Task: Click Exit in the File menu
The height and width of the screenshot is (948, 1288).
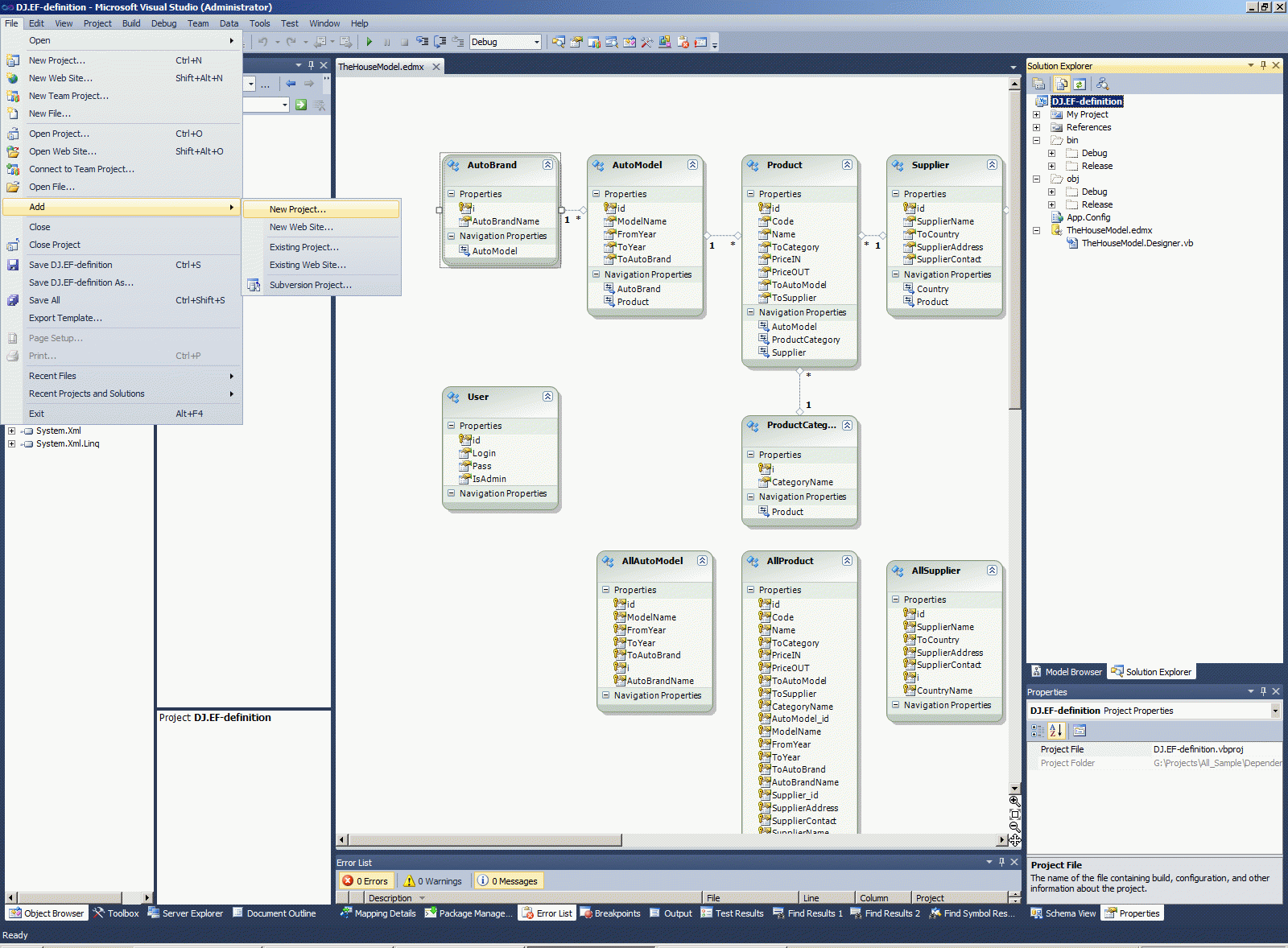Action: tap(122, 414)
